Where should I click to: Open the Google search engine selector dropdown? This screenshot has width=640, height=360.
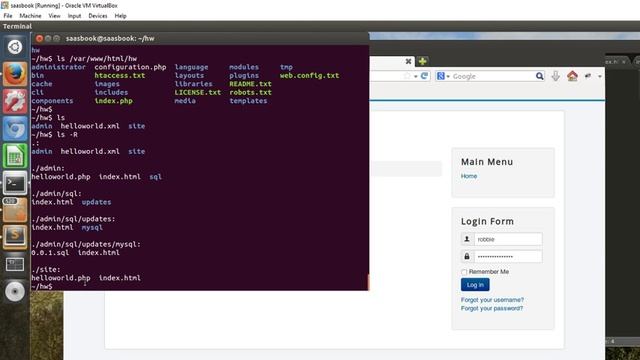coord(443,76)
